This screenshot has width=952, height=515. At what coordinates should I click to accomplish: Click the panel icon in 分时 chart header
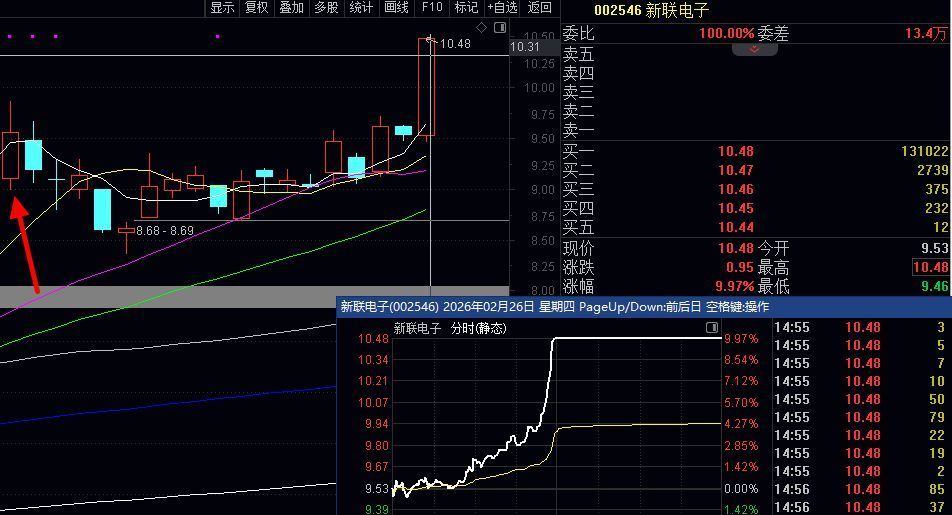tap(712, 327)
